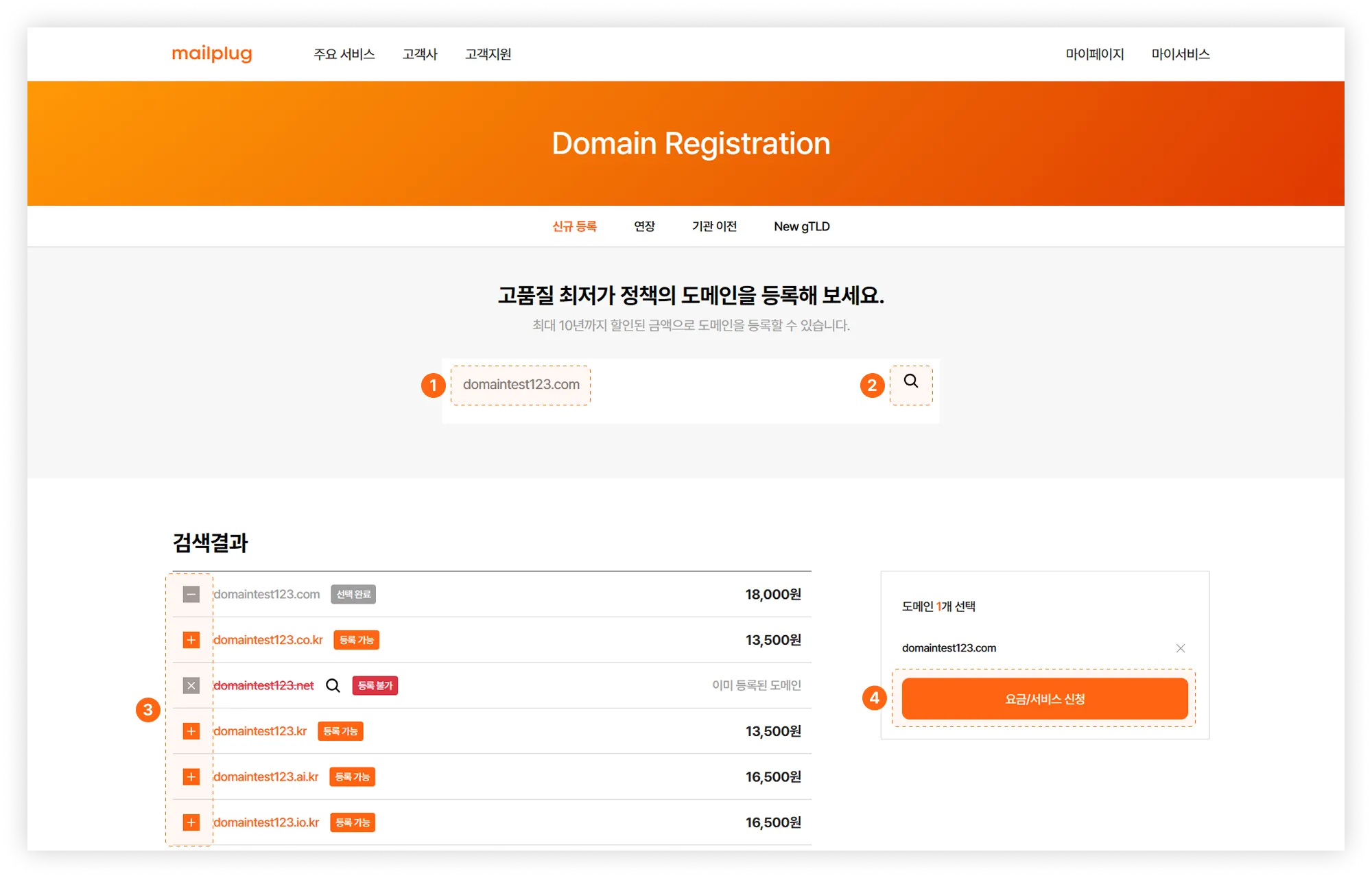Go to 마이페이지

pos(1094,54)
